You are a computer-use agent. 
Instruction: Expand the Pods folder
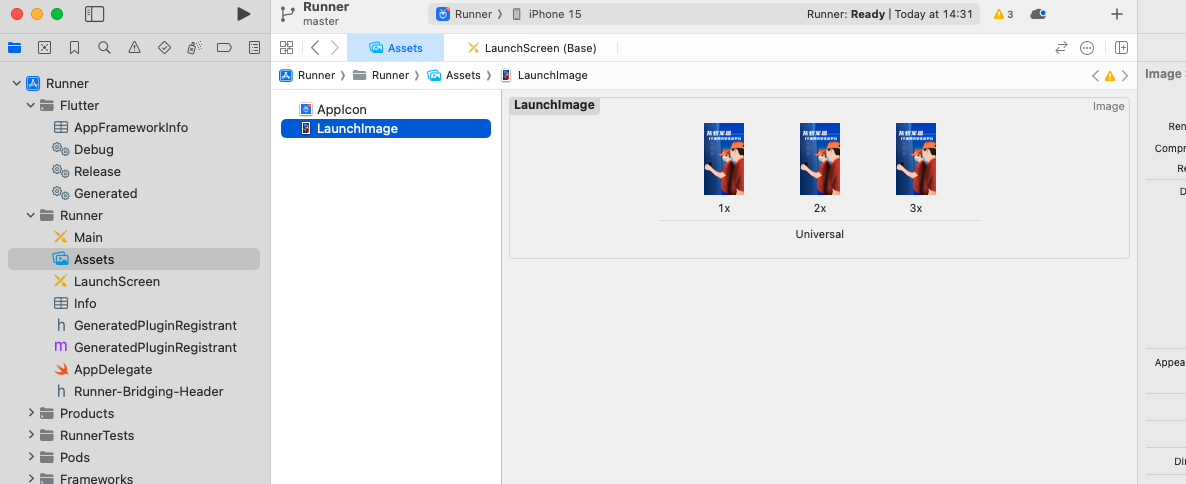point(31,457)
